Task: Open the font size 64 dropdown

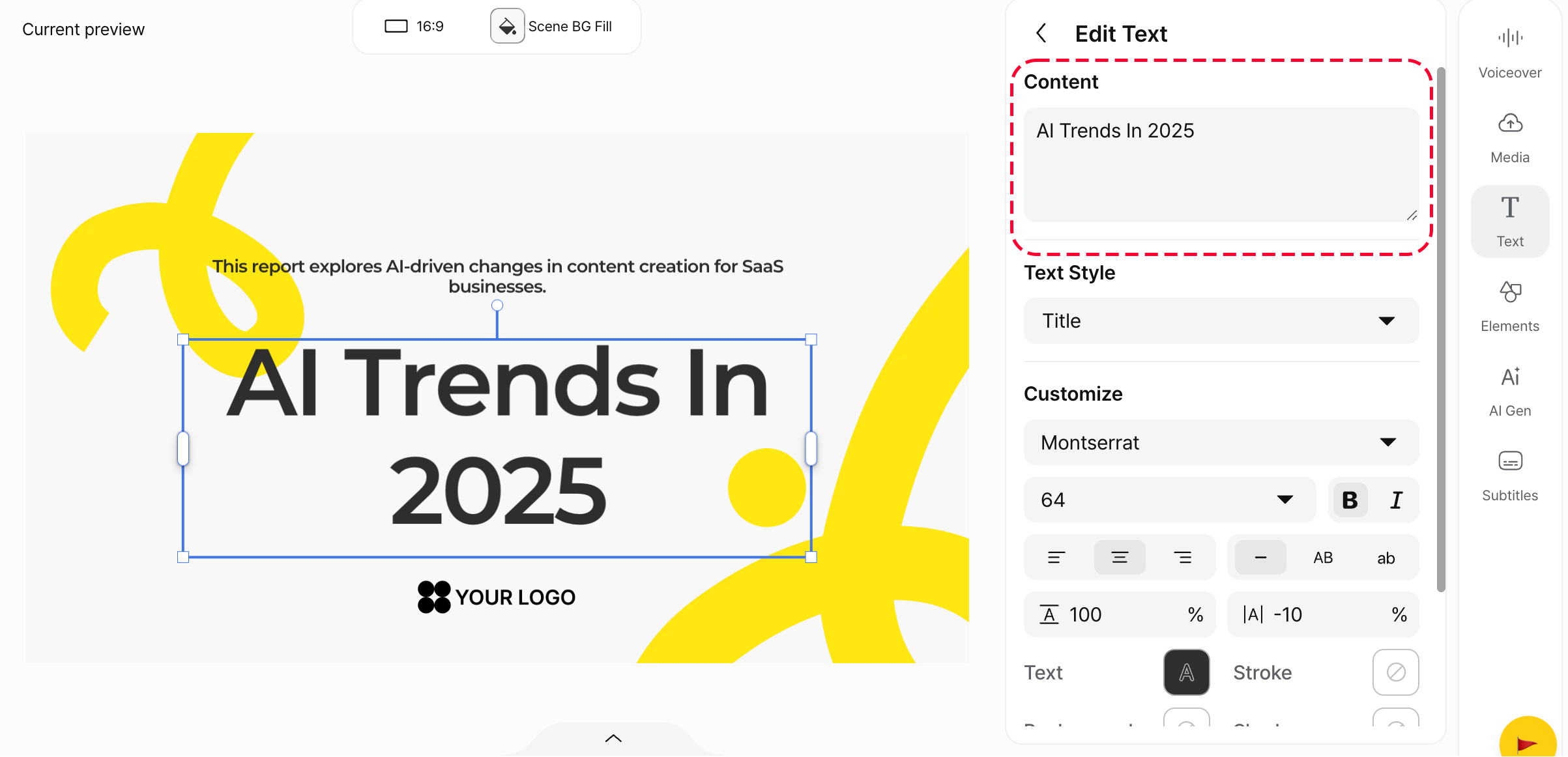Action: point(1169,500)
